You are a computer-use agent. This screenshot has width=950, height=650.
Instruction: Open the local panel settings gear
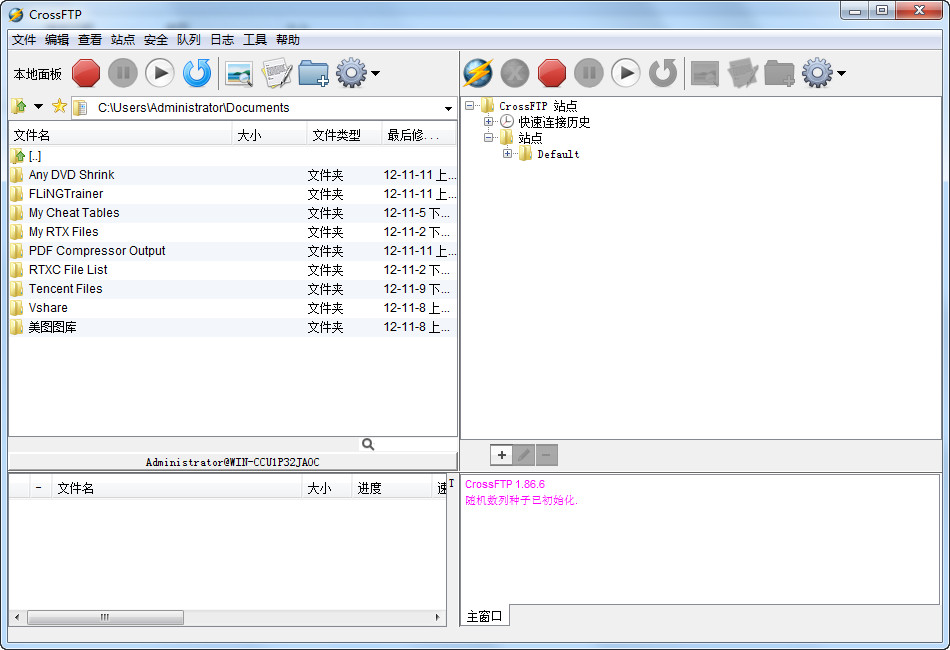(351, 73)
